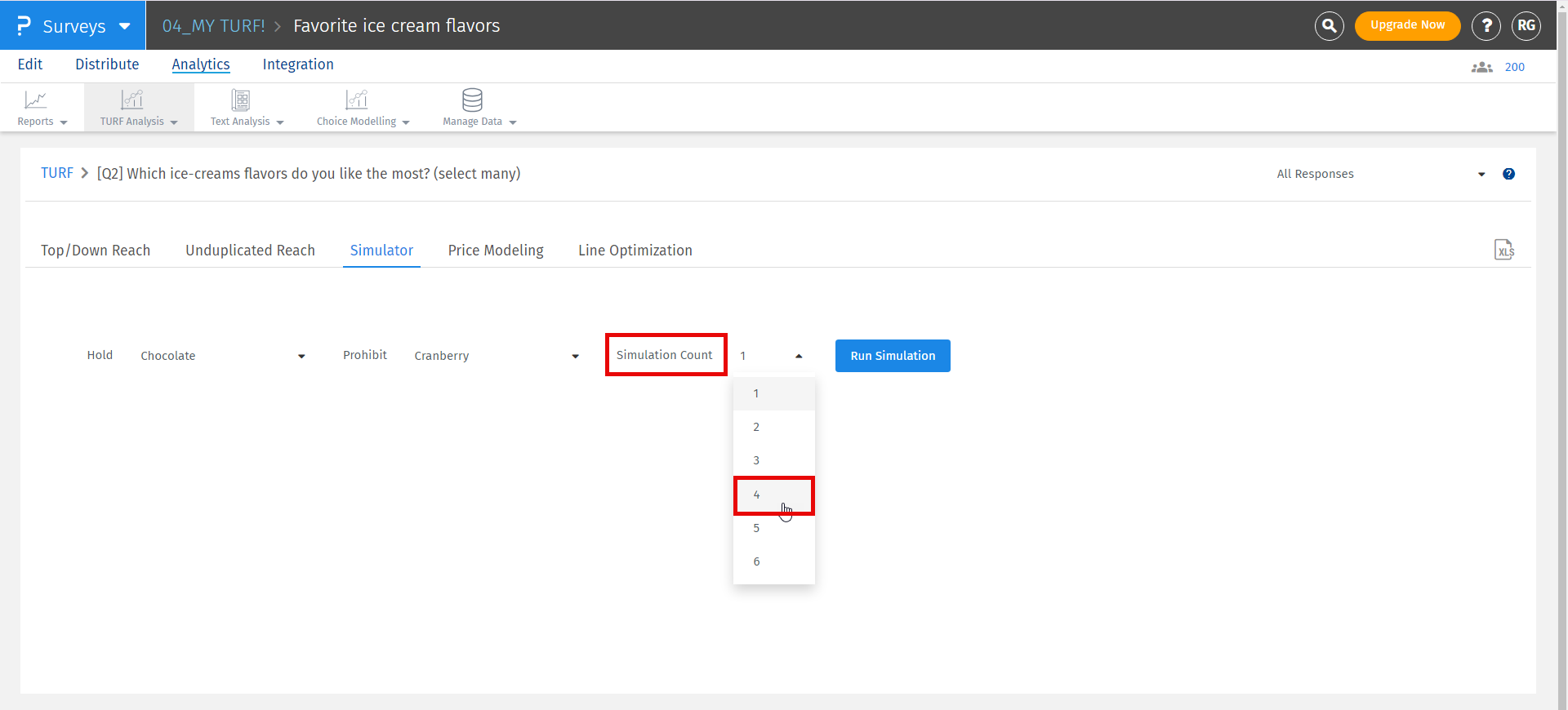Viewport: 1568px width, 710px height.
Task: Open the Text Analysis icon
Action: [x=240, y=100]
